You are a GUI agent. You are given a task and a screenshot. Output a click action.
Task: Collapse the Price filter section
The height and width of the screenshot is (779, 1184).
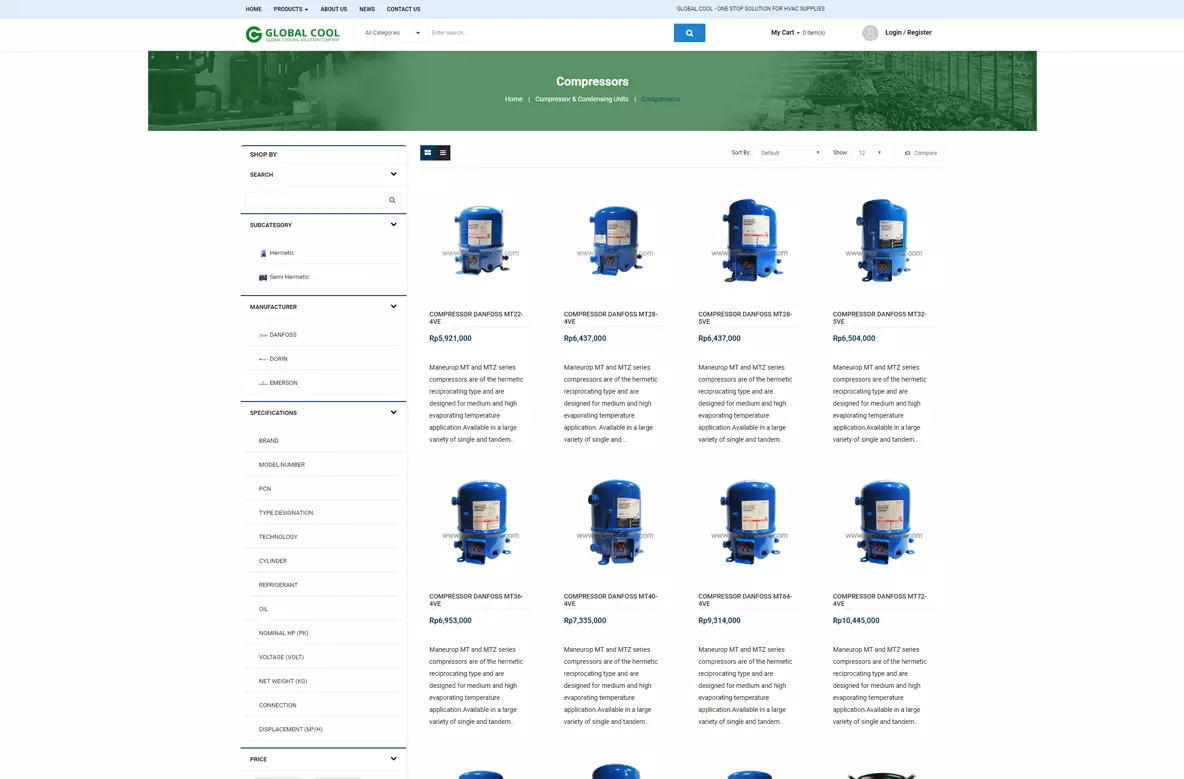click(393, 759)
